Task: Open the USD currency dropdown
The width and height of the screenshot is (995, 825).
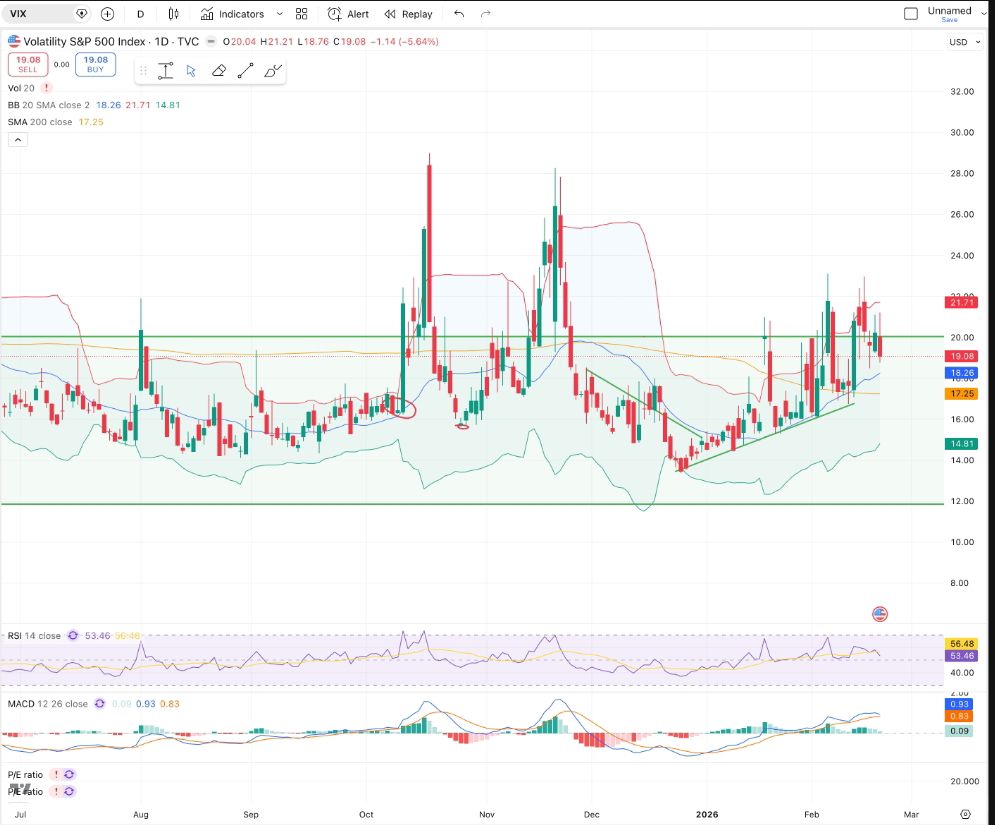Action: (962, 42)
